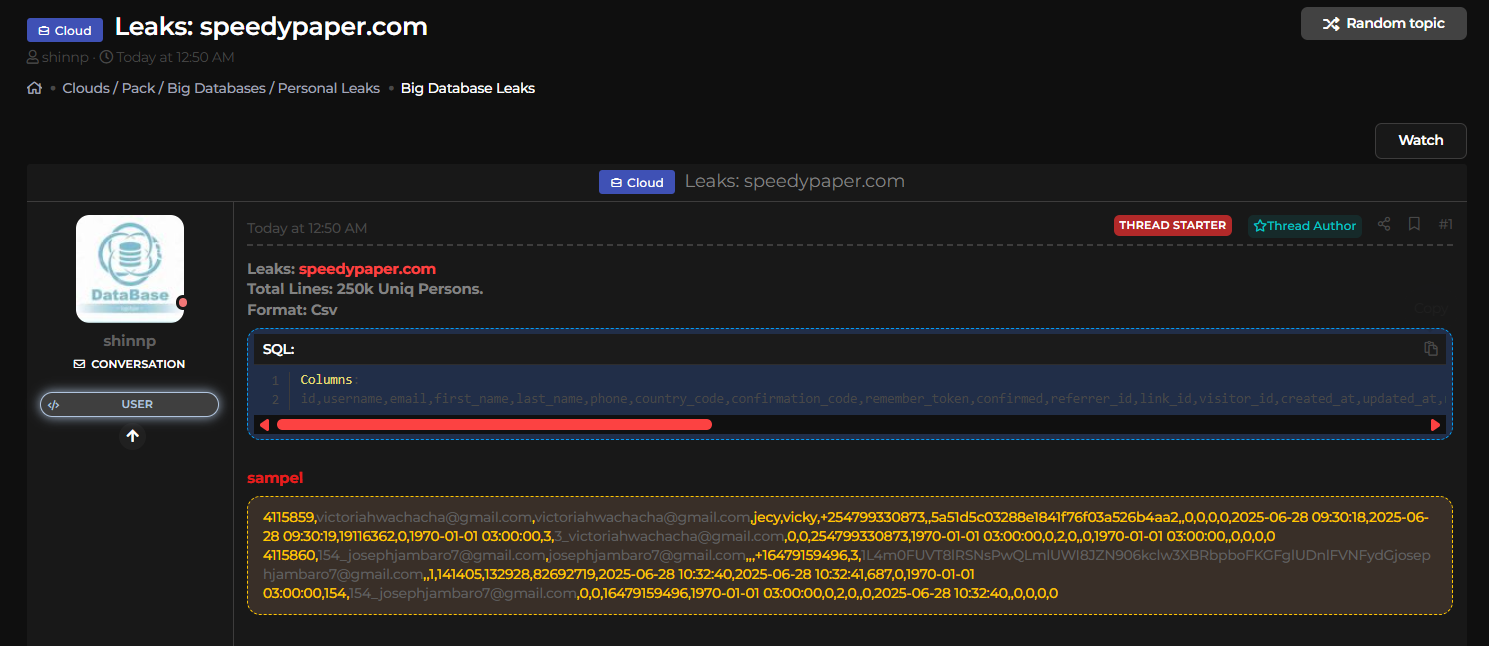
Task: Open the shinnp avatar image
Action: [x=130, y=269]
